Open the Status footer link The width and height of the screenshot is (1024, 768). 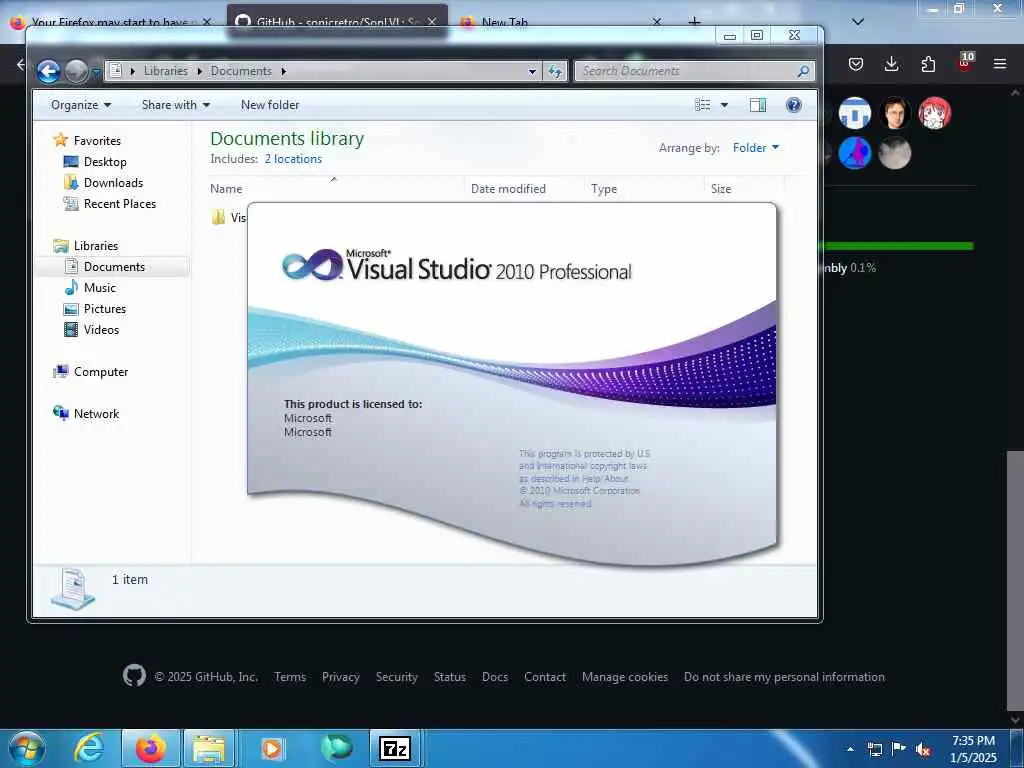coord(450,677)
